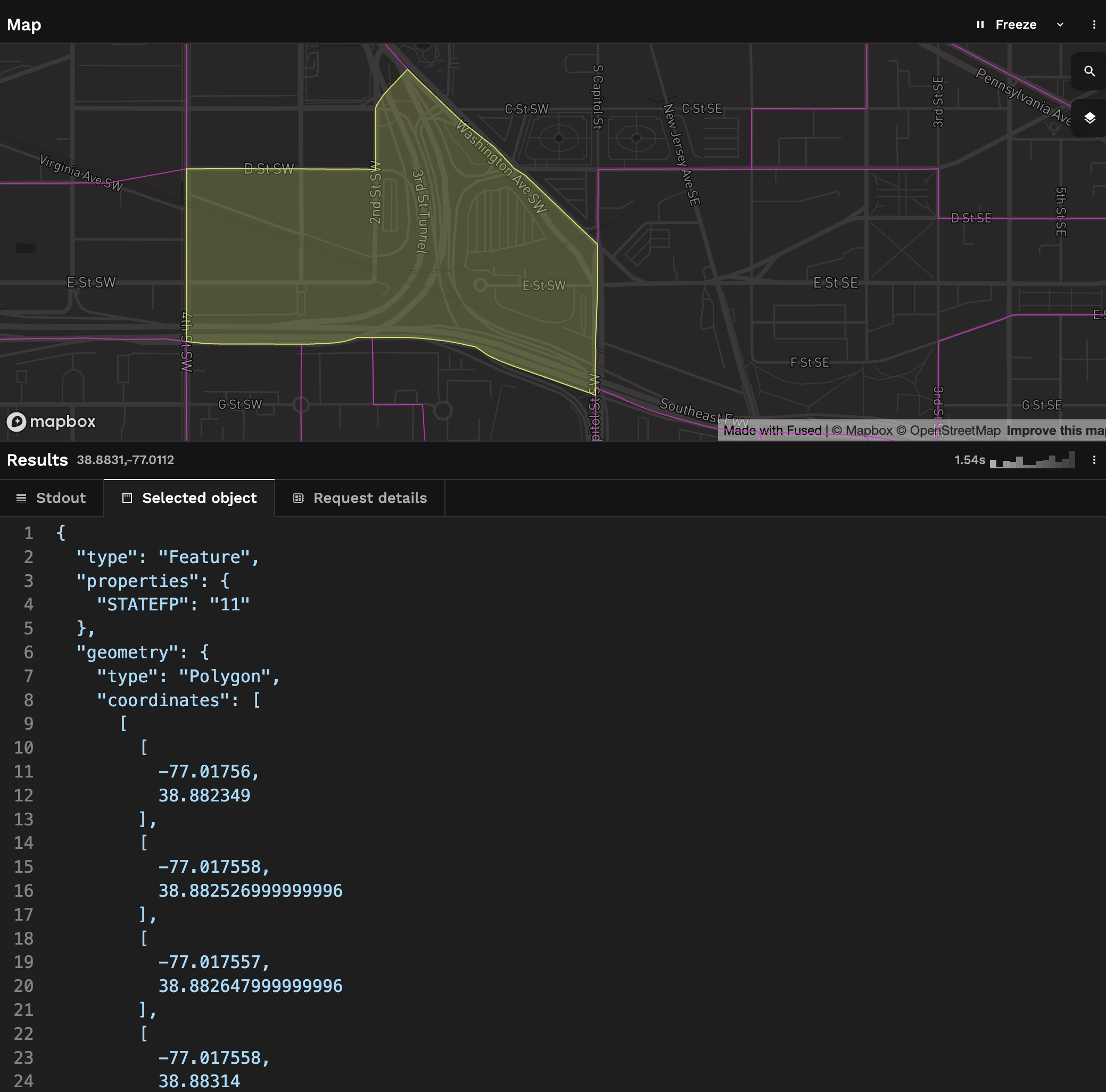Switch to the Stdout tab
Screen dimensions: 1106x1092
60,498
